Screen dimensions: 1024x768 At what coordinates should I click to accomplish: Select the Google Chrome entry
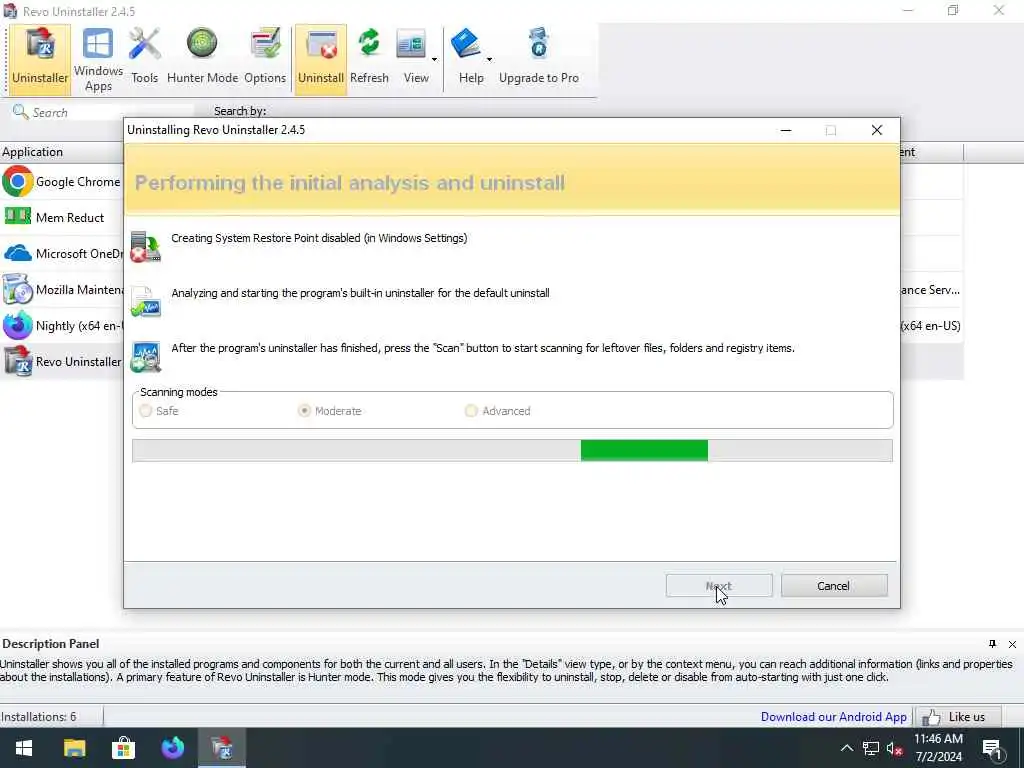(x=62, y=182)
